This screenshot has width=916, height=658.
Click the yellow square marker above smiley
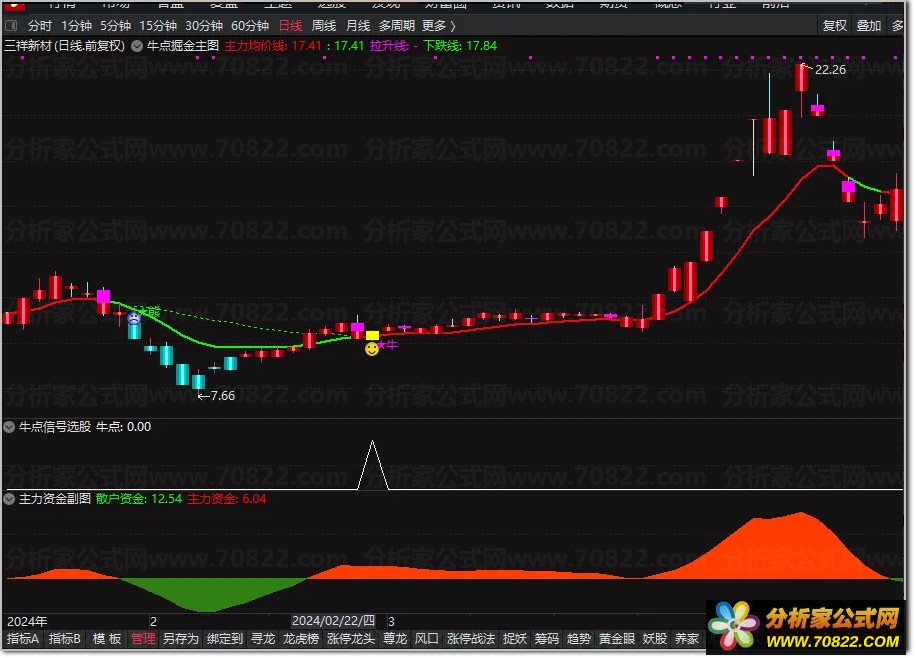[372, 335]
